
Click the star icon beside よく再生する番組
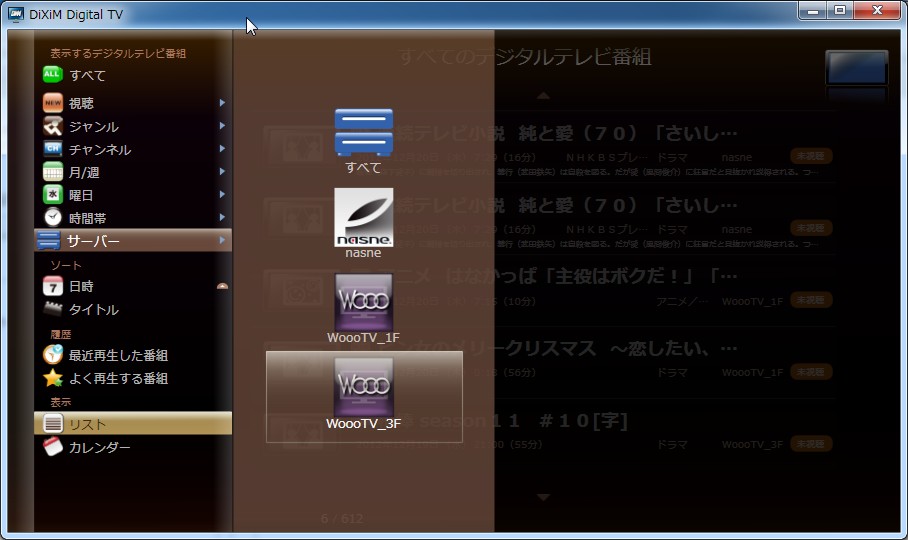pos(53,377)
